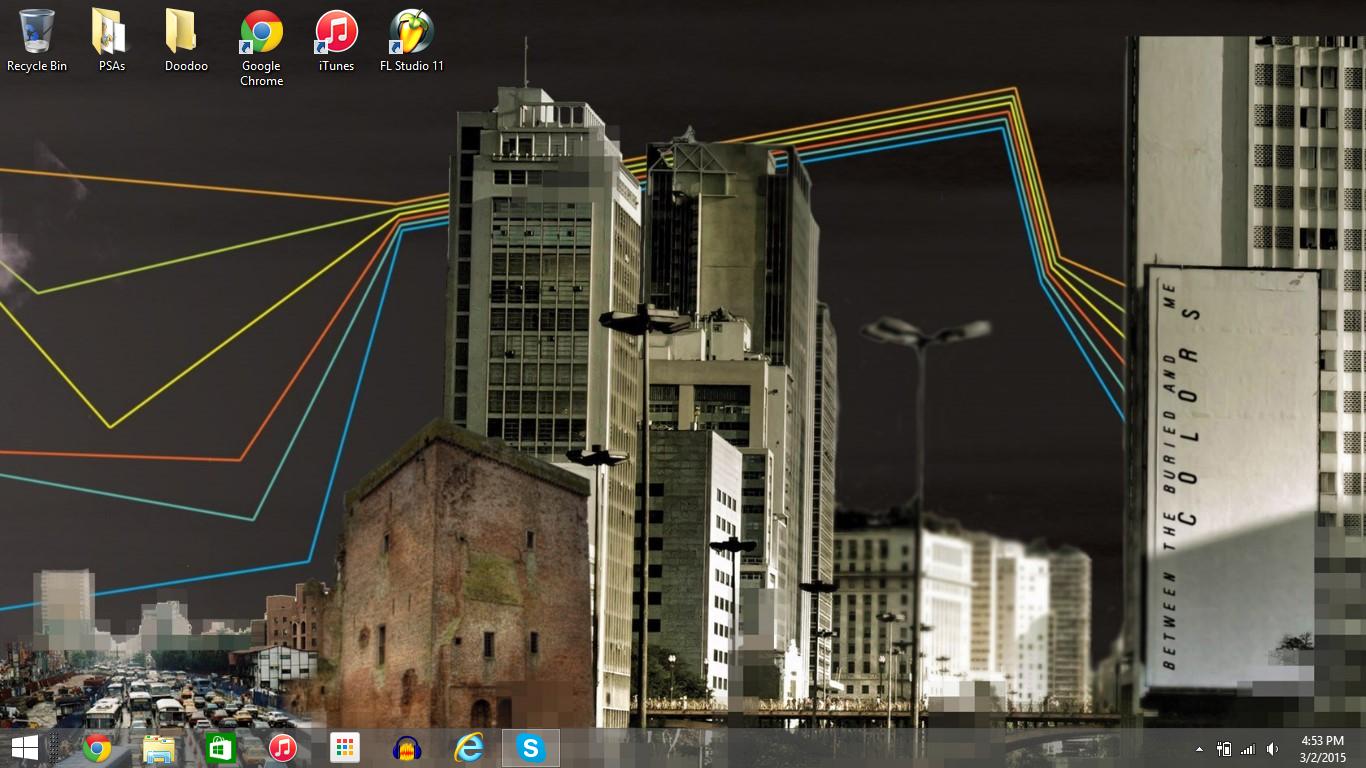Open the colorful apps grid taskbar icon
The width and height of the screenshot is (1366, 768).
tap(344, 748)
